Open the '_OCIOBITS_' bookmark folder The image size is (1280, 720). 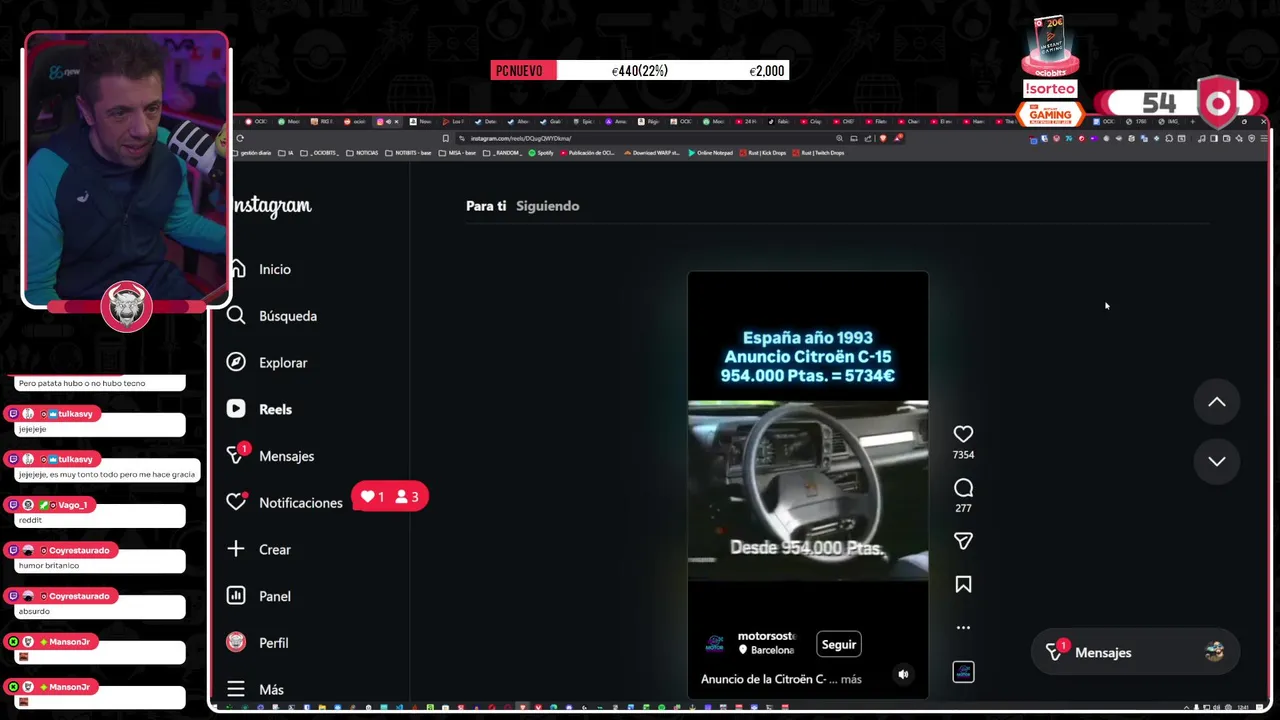[320, 153]
